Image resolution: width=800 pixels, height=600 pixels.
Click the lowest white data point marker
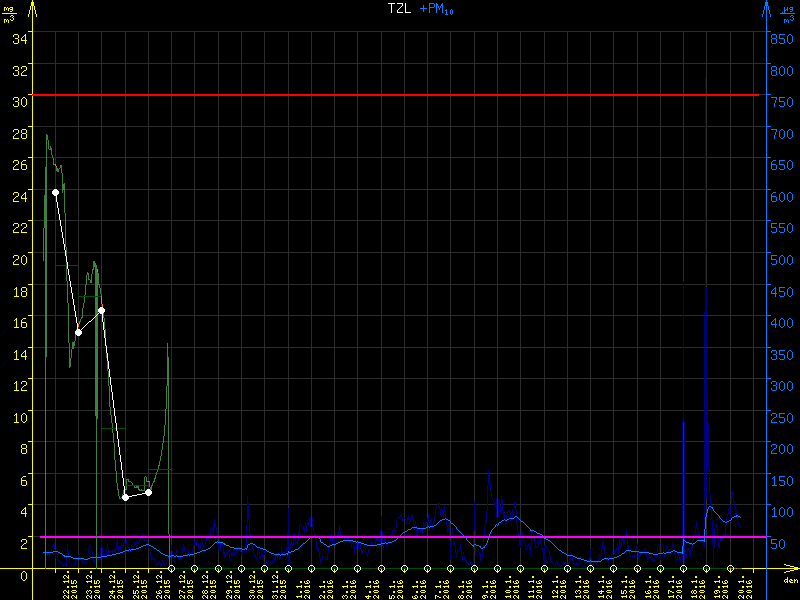(x=125, y=497)
